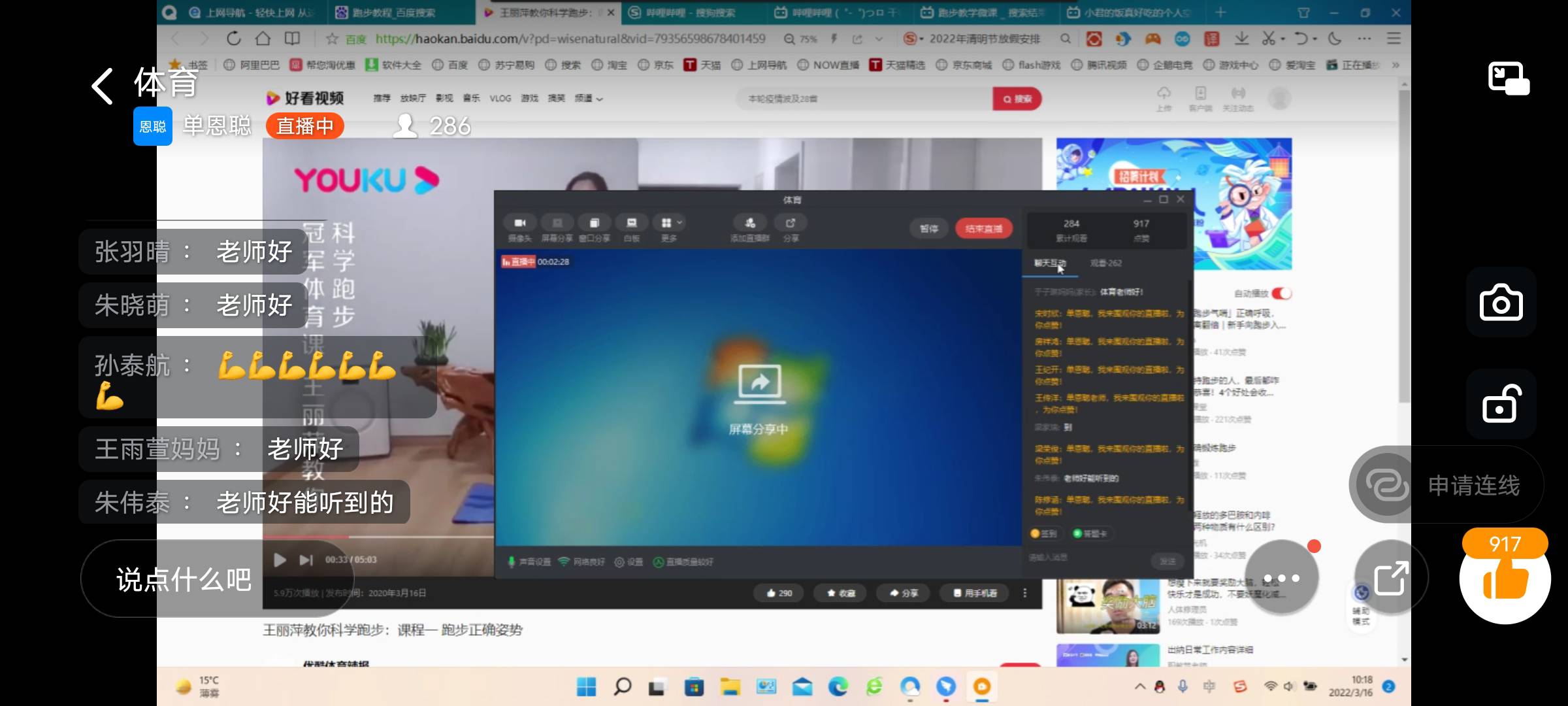Image resolution: width=1568 pixels, height=706 pixels.
Task: Click the red 结束直播 button to end stream
Action: 983,228
